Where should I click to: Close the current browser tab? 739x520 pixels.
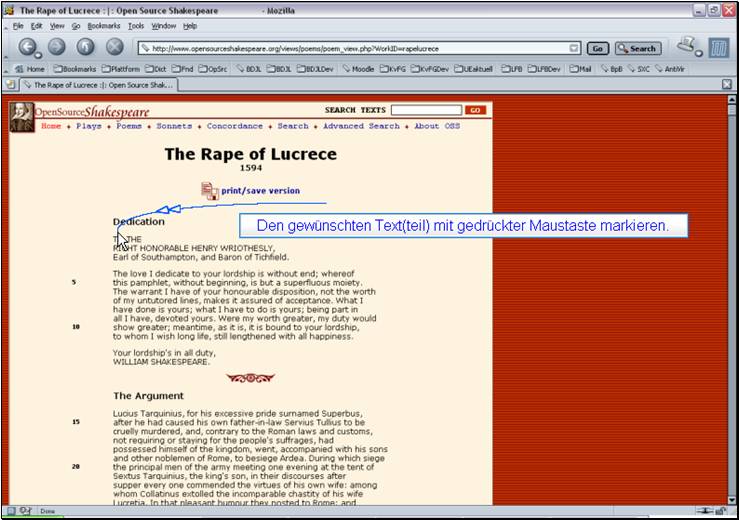tap(727, 85)
